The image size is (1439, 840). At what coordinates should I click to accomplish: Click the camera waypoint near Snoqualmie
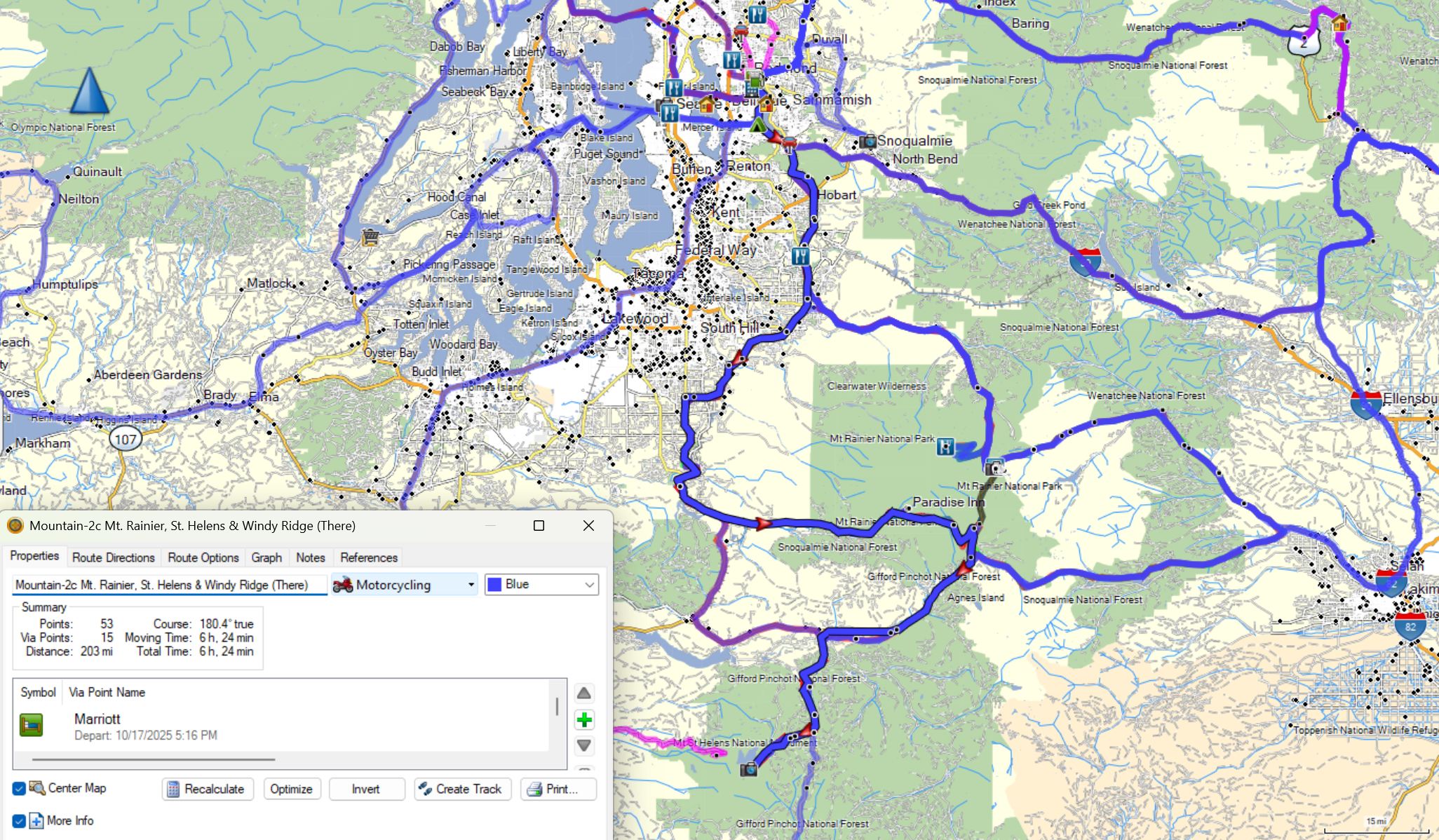[867, 142]
